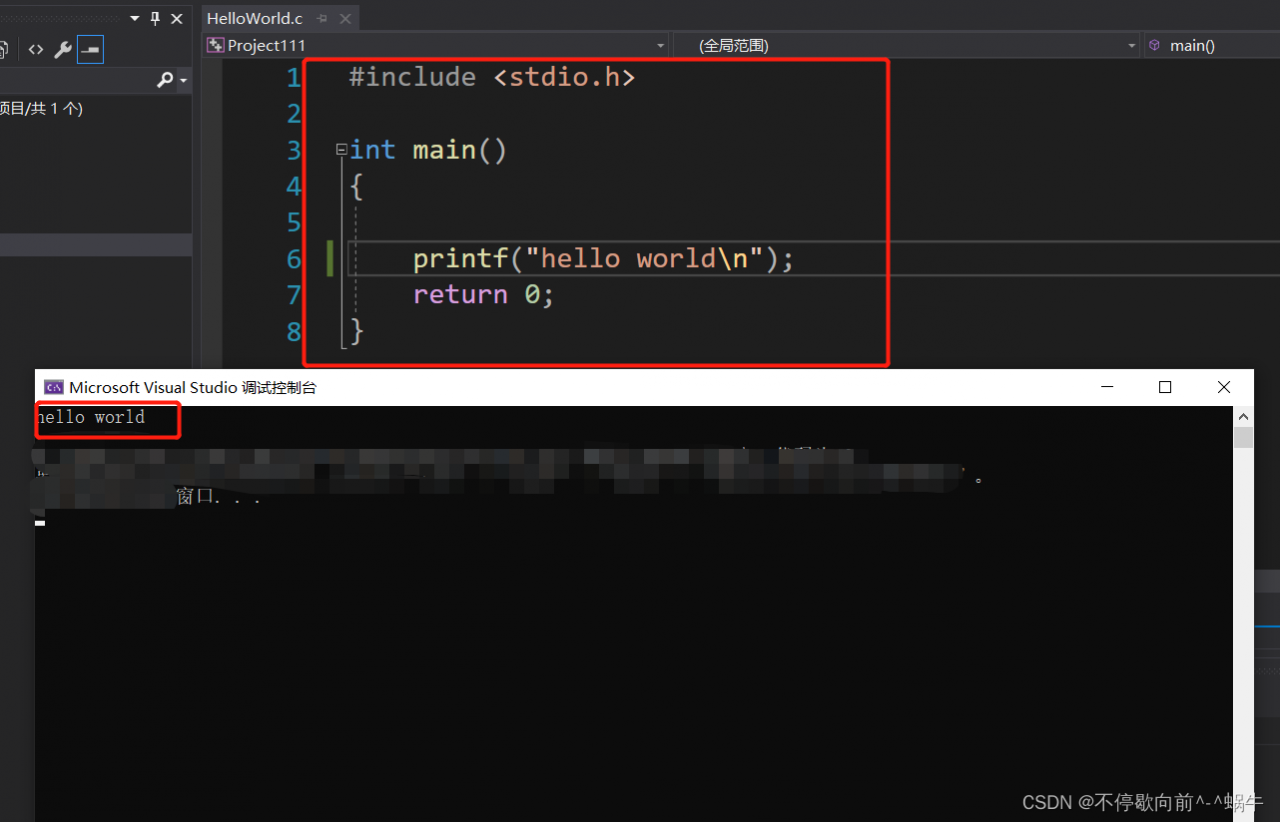
Task: Click line number 6 in the editor
Action: coord(293,260)
